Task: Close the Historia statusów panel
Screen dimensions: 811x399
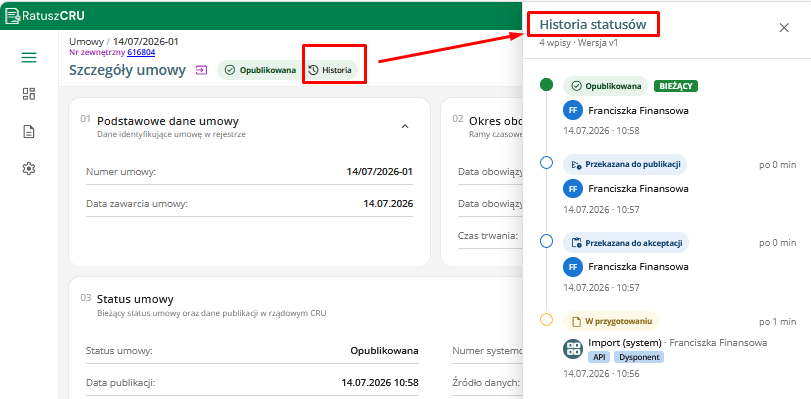Action: pos(784,28)
